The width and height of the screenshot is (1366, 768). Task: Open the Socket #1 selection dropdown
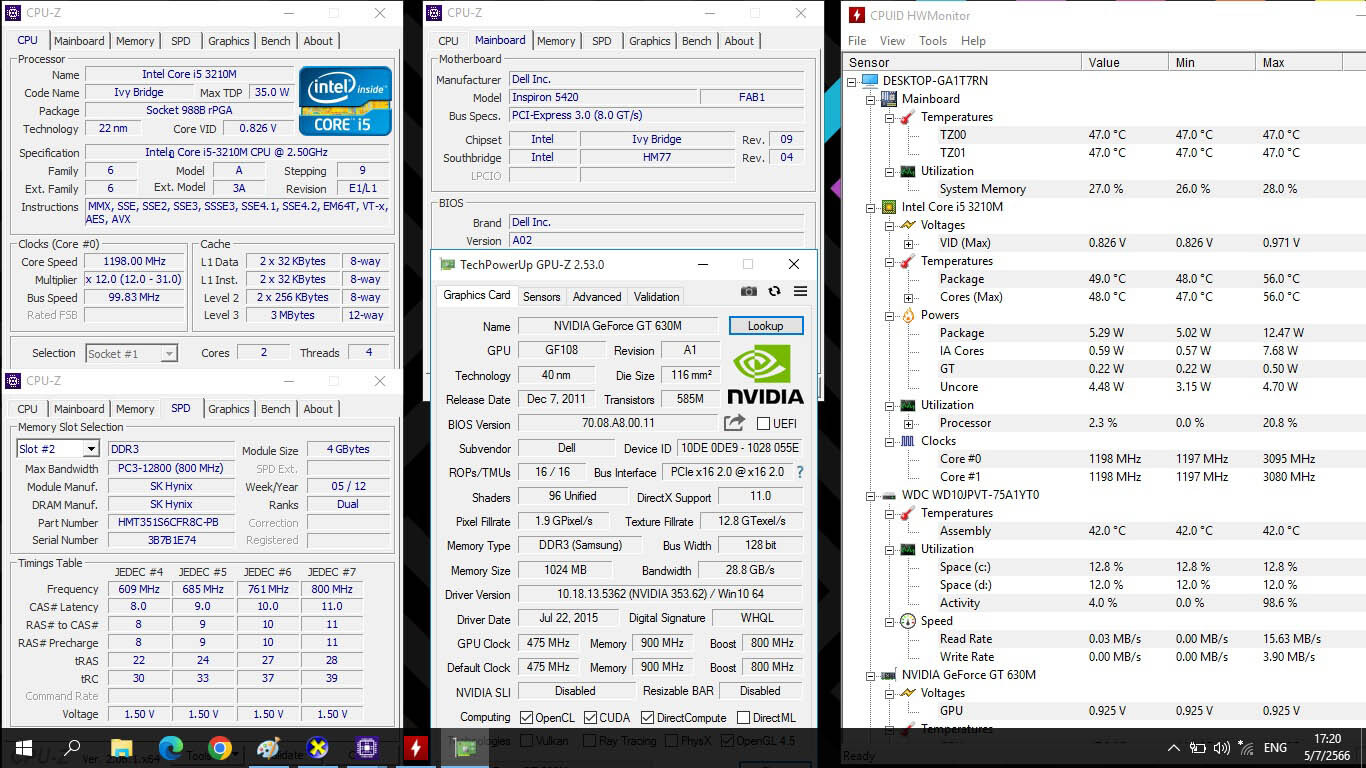[169, 353]
